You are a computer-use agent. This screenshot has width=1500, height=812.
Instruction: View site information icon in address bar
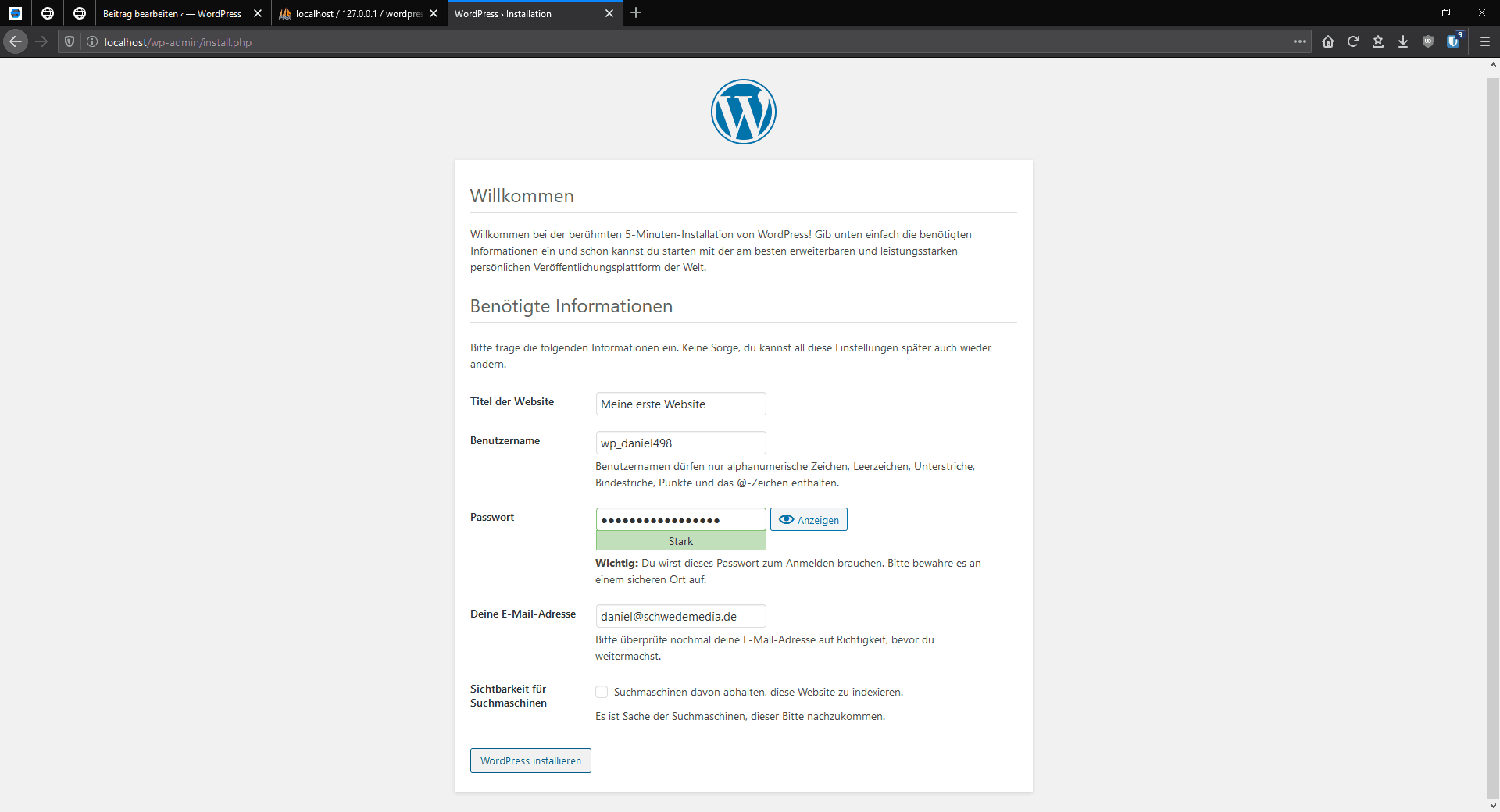coord(92,41)
